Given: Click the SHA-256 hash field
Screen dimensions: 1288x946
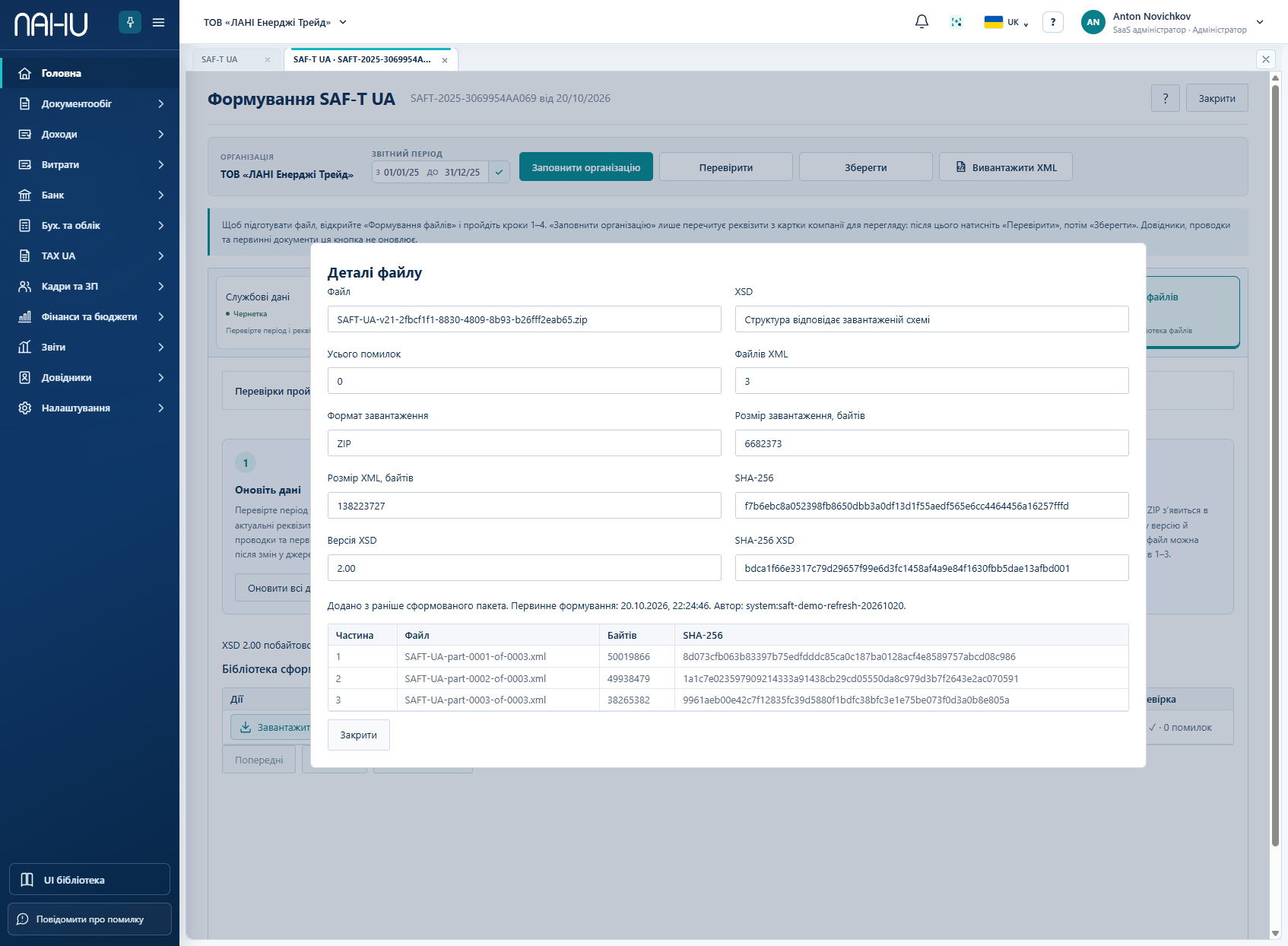Looking at the screenshot, I should (931, 506).
